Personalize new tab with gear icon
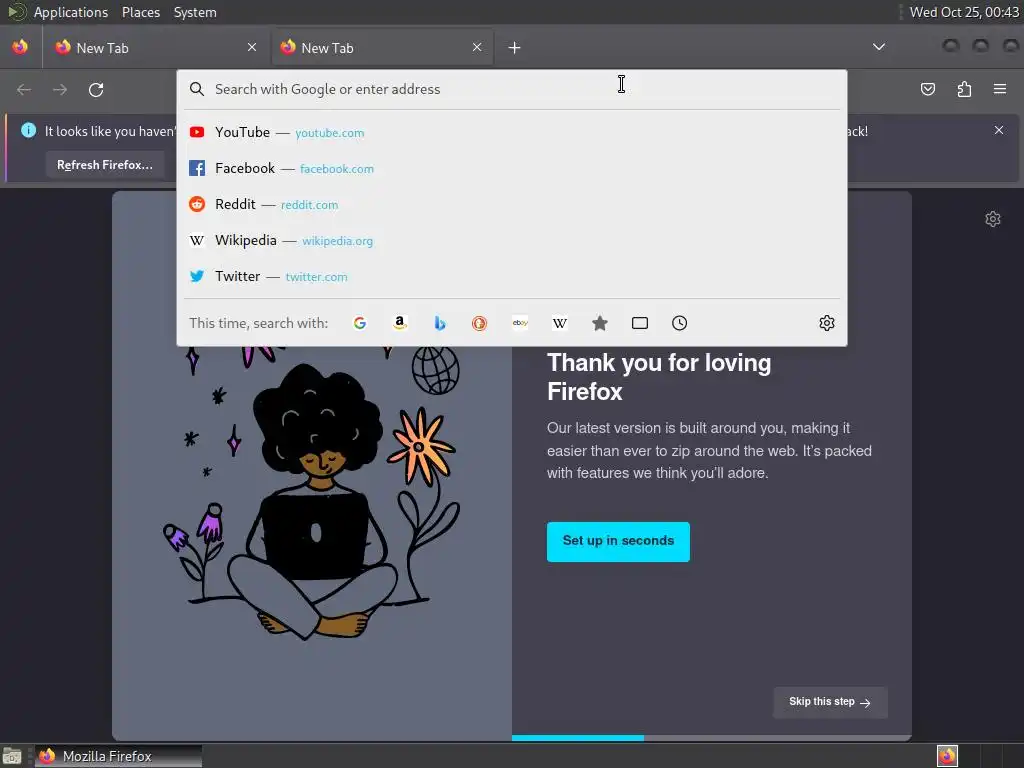The height and width of the screenshot is (768, 1024). [993, 219]
